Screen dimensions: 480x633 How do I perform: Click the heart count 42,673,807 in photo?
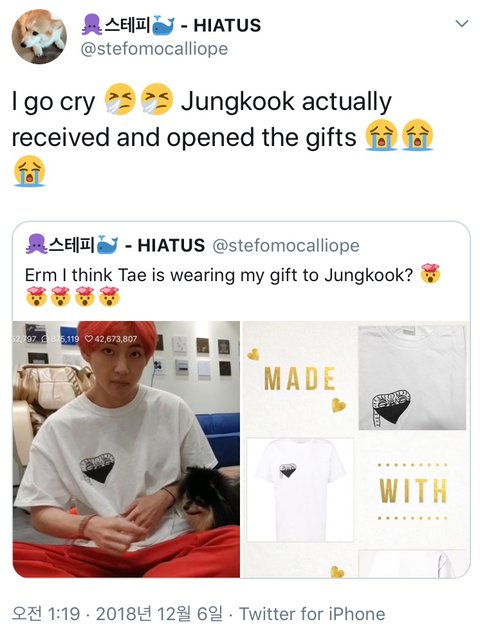coord(111,339)
